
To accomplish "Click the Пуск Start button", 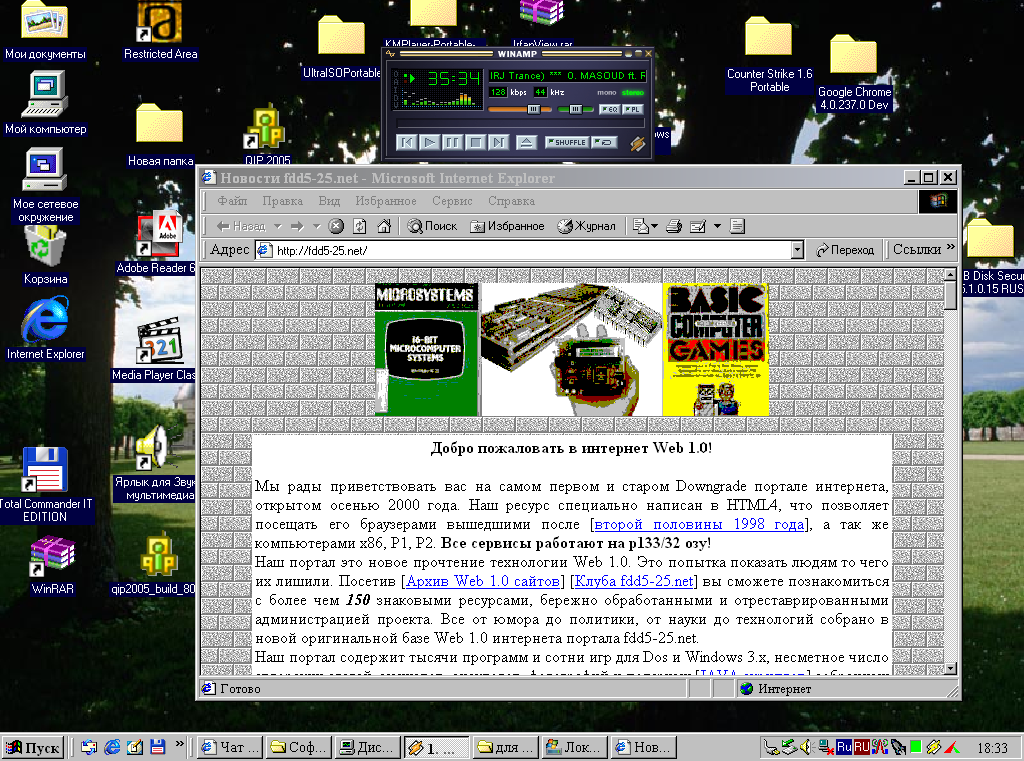I will (33, 747).
